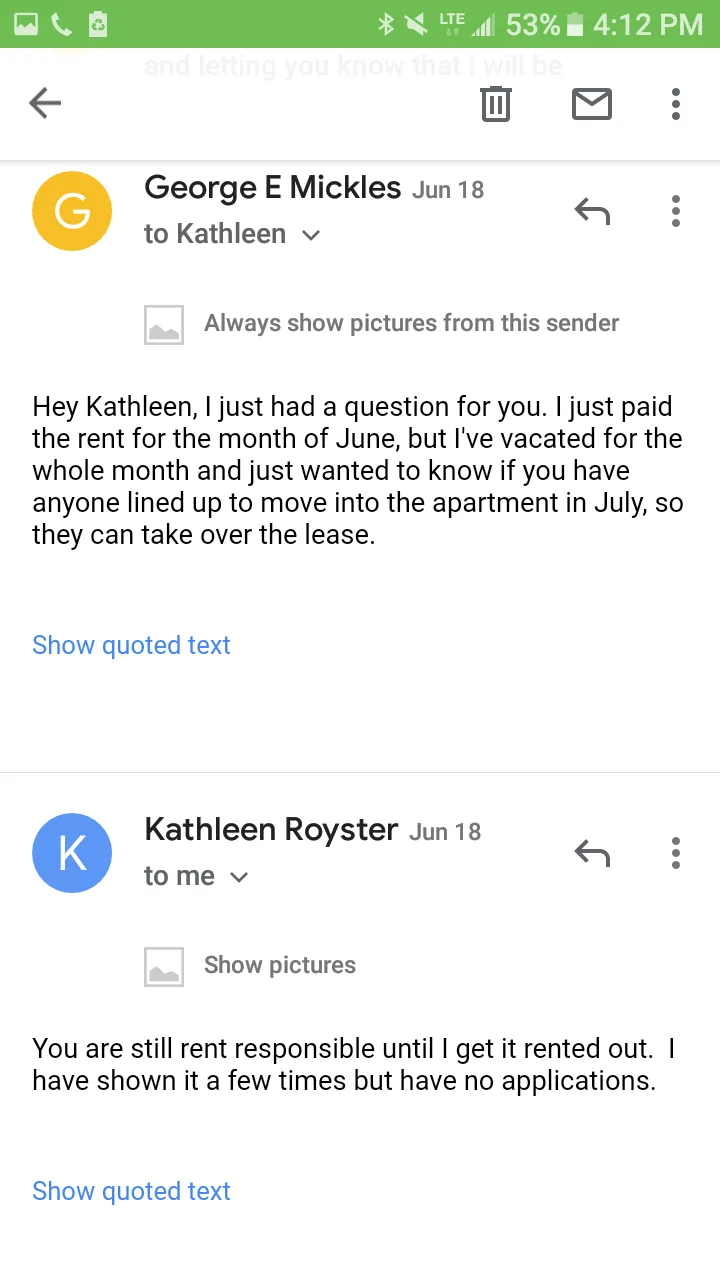
Task: Expand recipient details next to "to me"
Action: point(239,877)
